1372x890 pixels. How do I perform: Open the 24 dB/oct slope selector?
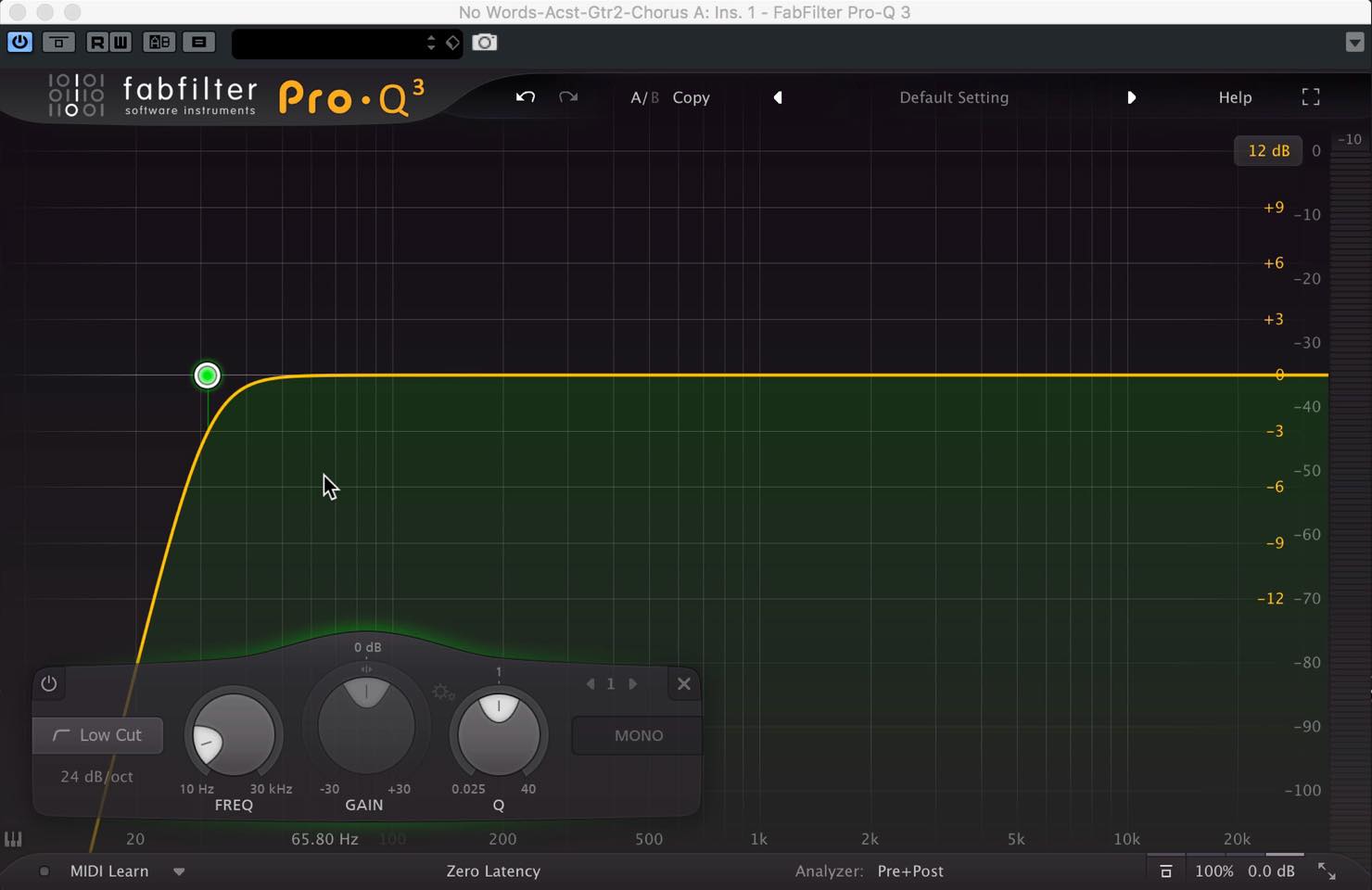coord(97,777)
